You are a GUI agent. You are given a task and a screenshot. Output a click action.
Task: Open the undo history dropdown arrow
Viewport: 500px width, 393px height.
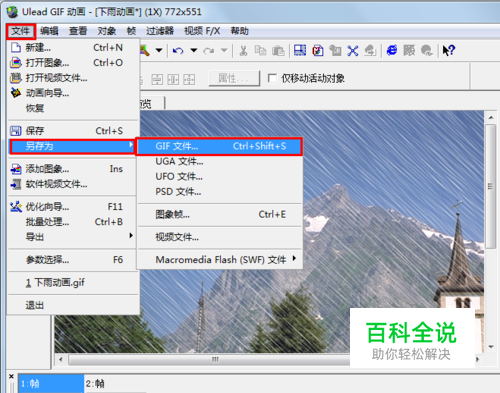194,51
